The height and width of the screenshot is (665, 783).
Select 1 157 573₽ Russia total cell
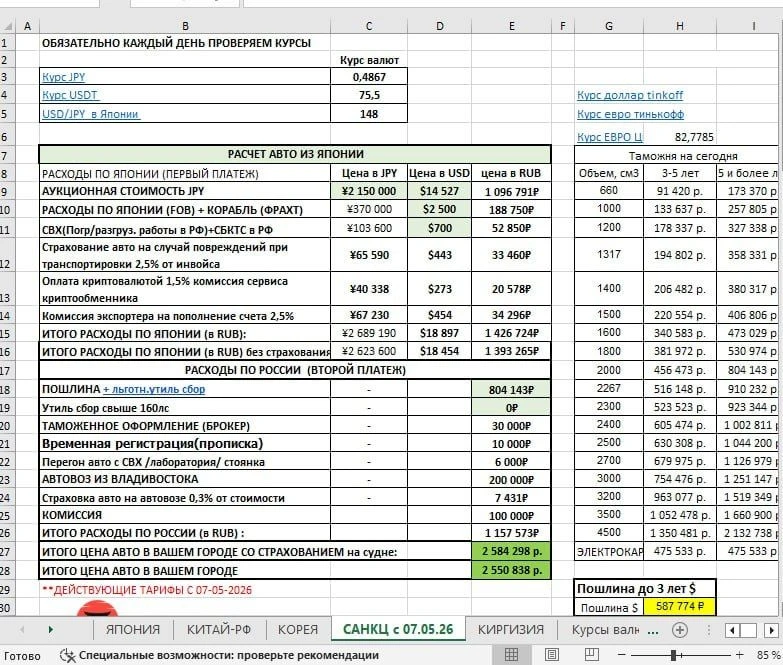coord(511,533)
